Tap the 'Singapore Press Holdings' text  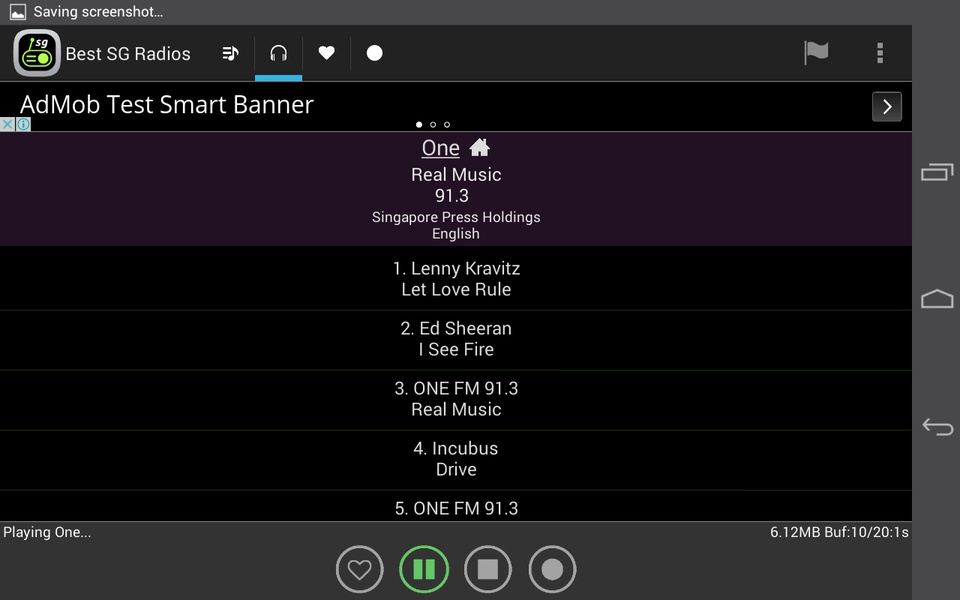pos(456,217)
